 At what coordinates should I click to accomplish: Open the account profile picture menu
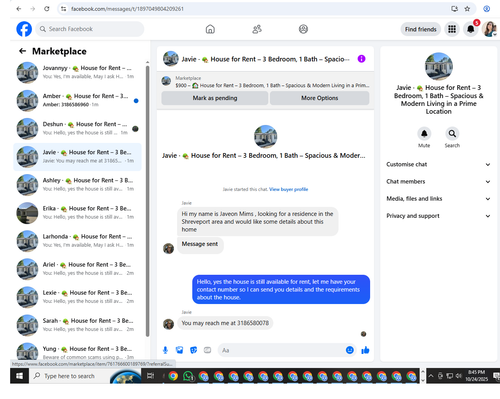(489, 29)
